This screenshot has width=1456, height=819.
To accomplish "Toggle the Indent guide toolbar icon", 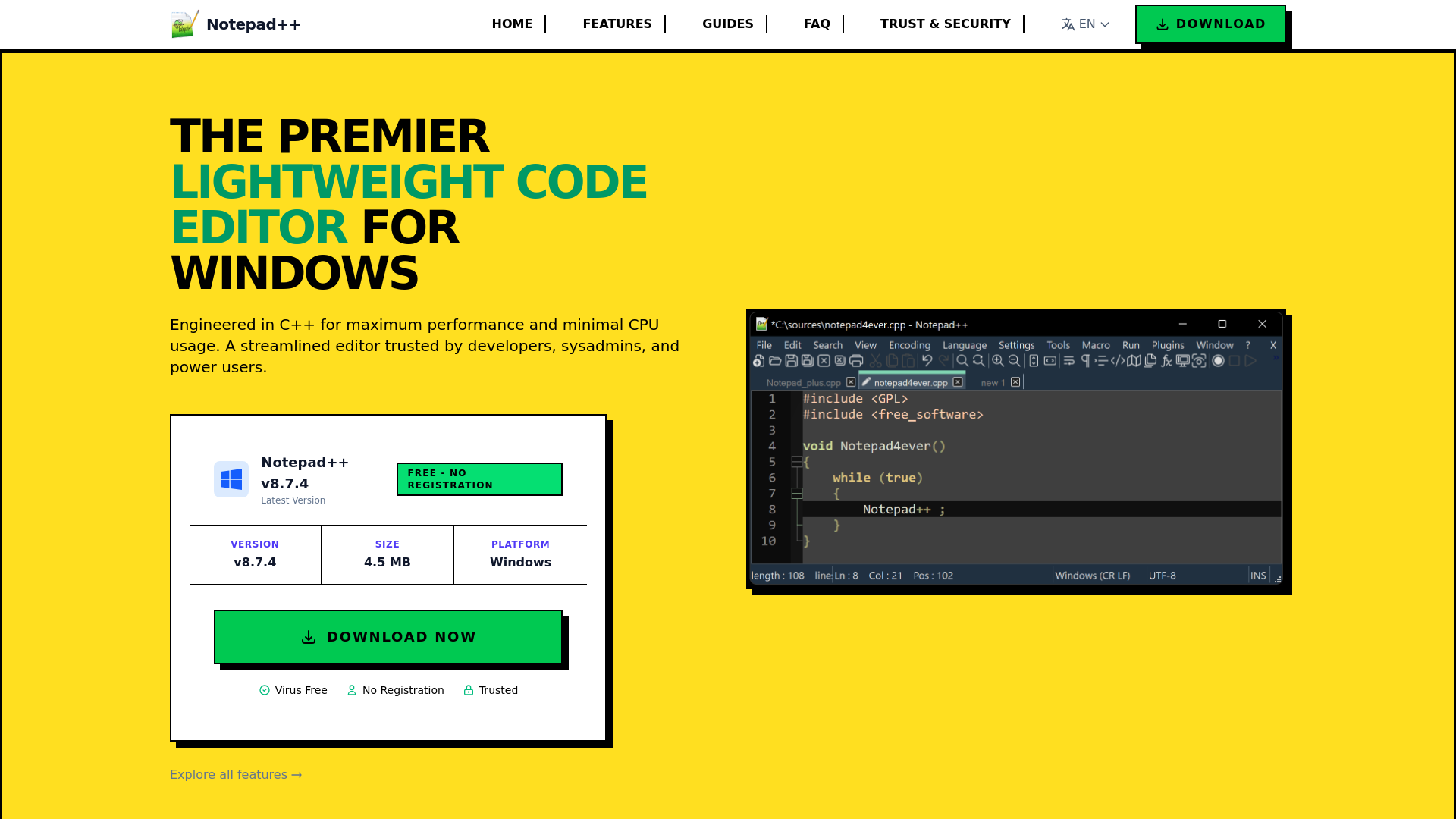I will [x=1101, y=361].
